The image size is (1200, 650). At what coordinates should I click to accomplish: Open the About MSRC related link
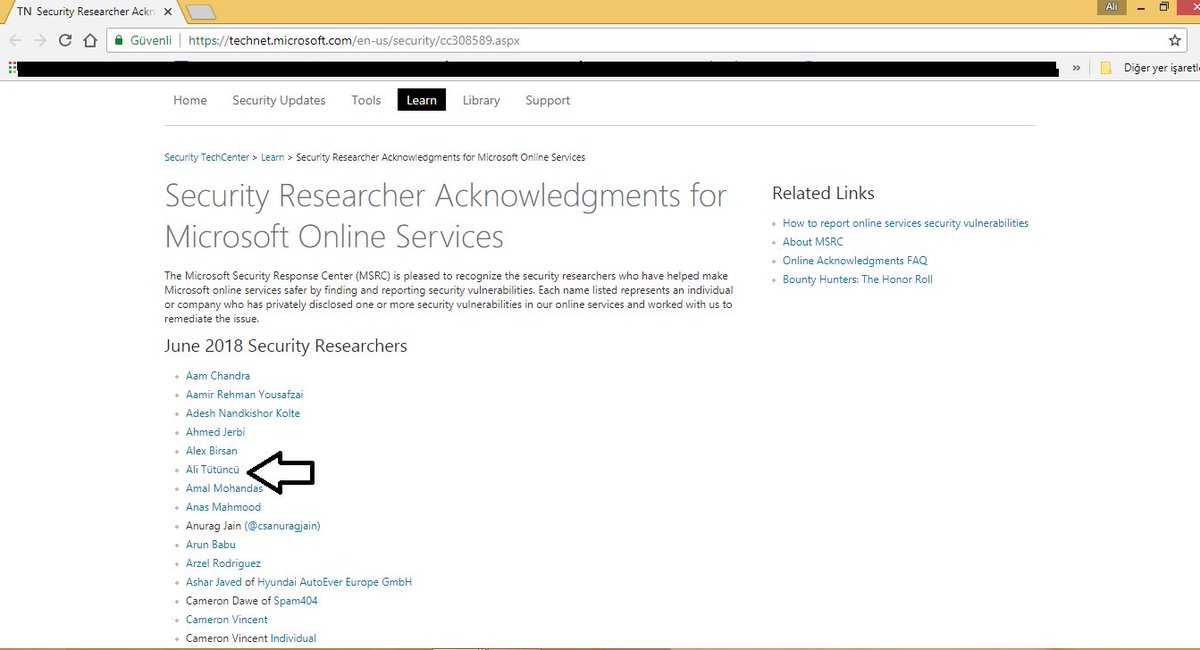pyautogui.click(x=812, y=241)
